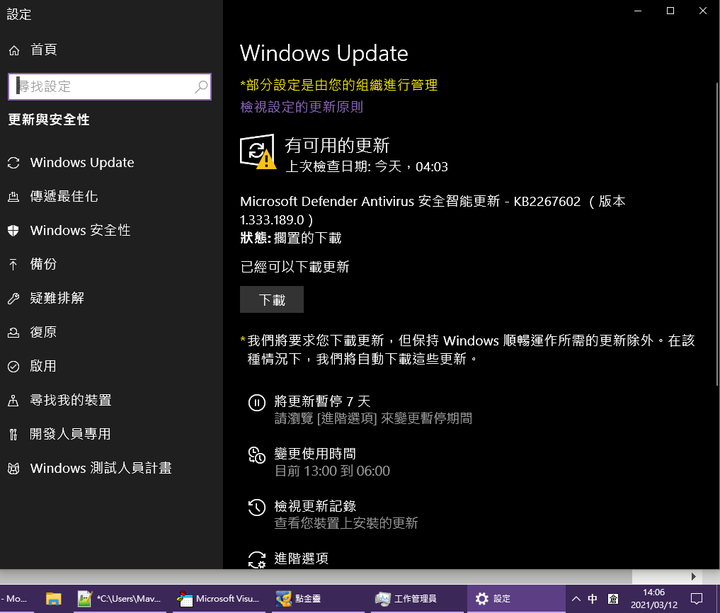The image size is (720, 613).
Task: Click the text 上次檢查日期: 今天，04:03
Action: tap(366, 166)
